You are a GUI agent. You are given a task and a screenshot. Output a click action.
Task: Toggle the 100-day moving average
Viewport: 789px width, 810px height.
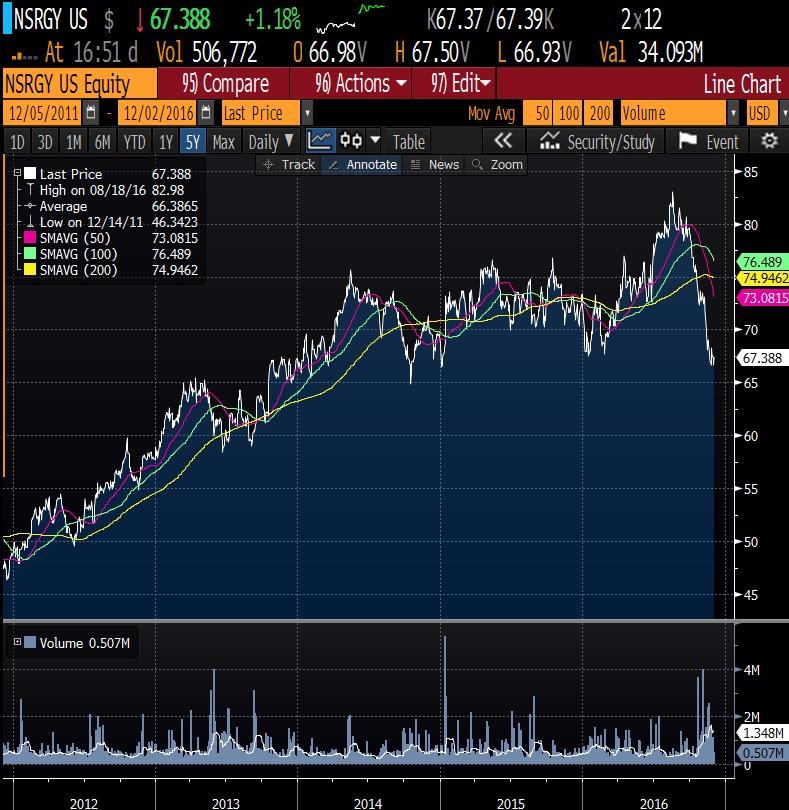(x=570, y=113)
